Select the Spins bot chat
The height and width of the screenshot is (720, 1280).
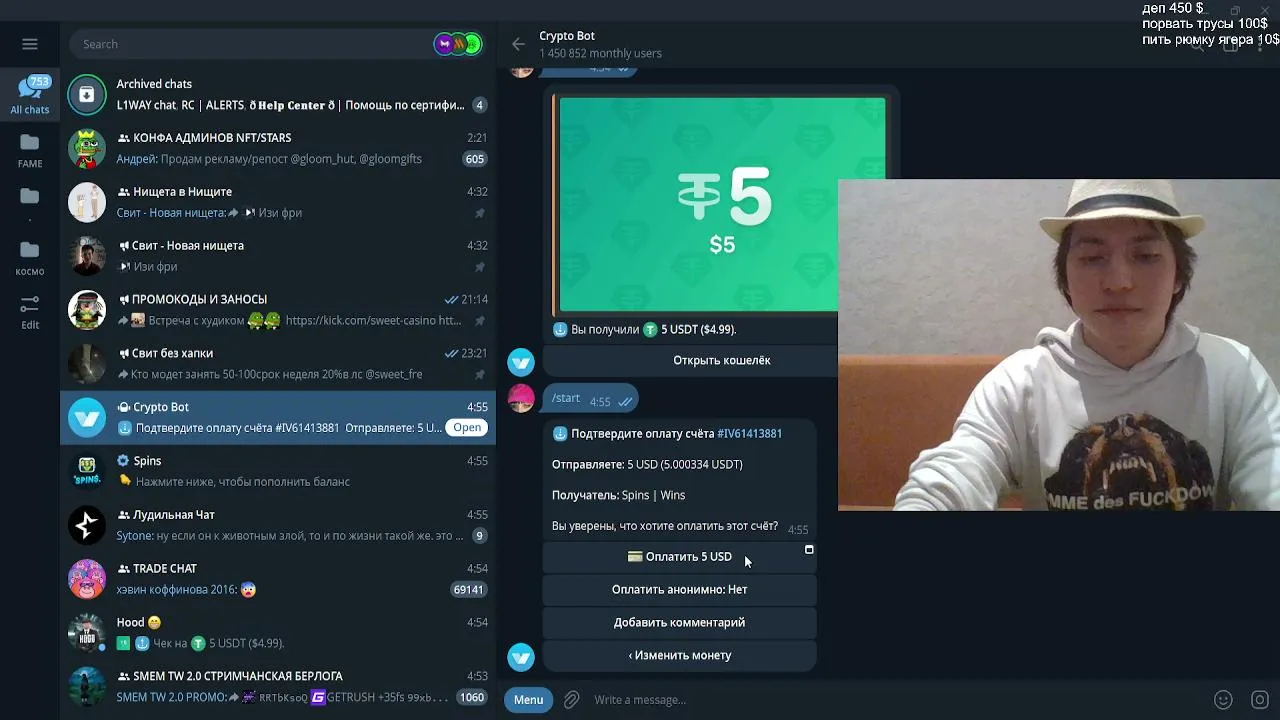click(x=278, y=471)
